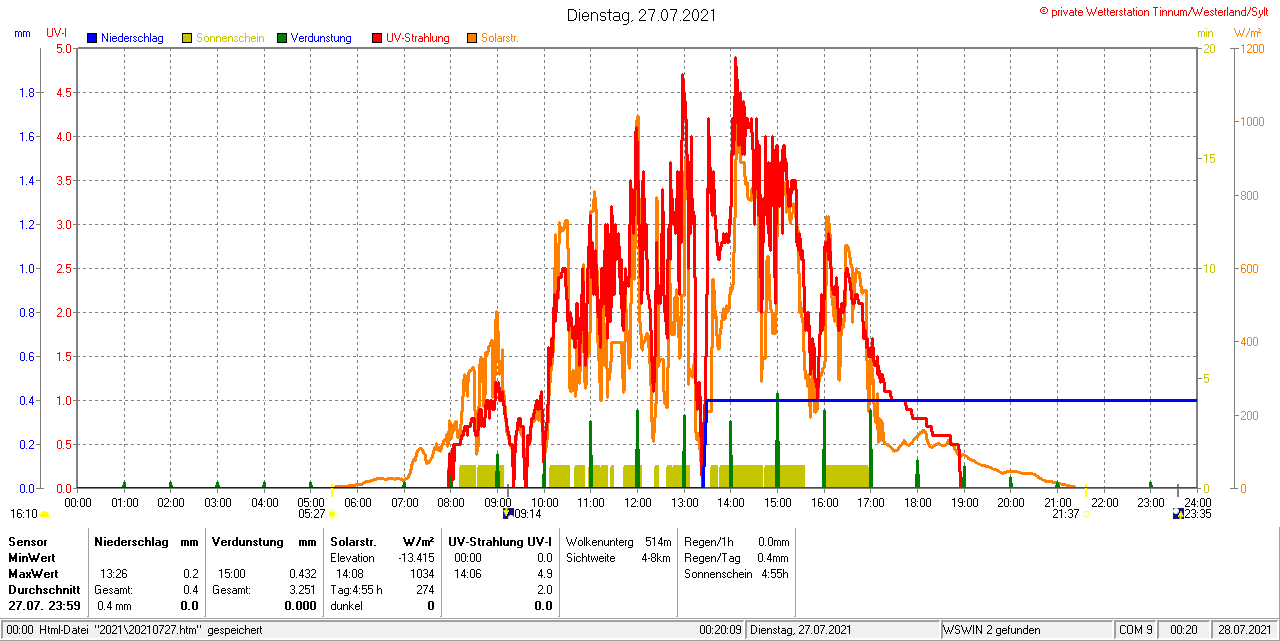Click the Sonnenschein duration 4:55h
Screen dimensions: 1280x641
point(774,574)
